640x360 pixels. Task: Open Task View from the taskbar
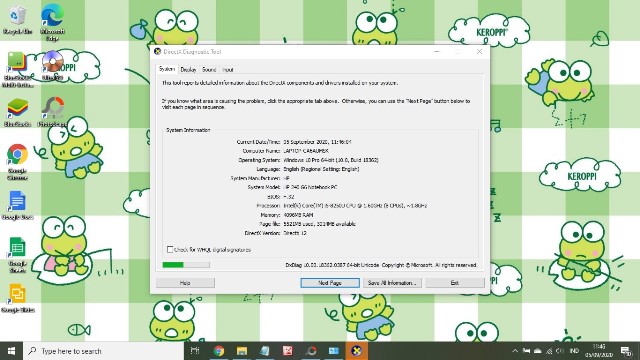(195, 351)
